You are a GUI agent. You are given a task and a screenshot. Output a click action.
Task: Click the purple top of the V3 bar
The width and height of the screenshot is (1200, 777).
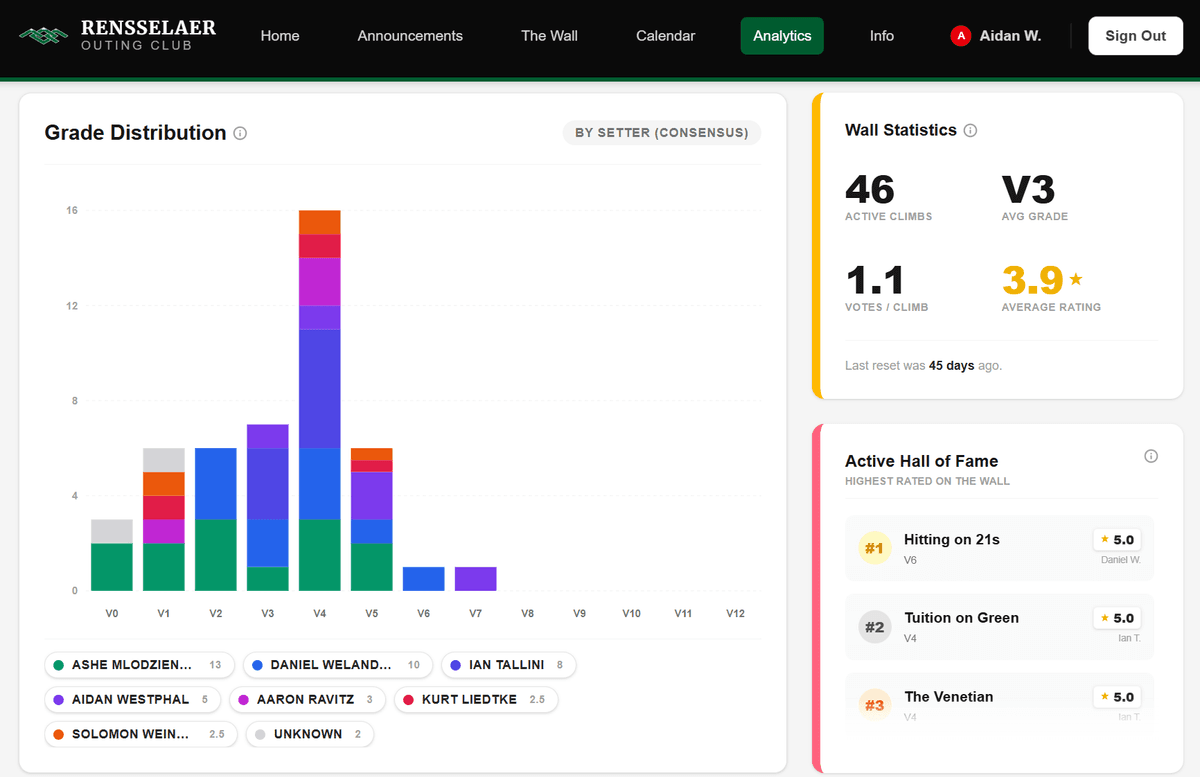click(x=268, y=436)
